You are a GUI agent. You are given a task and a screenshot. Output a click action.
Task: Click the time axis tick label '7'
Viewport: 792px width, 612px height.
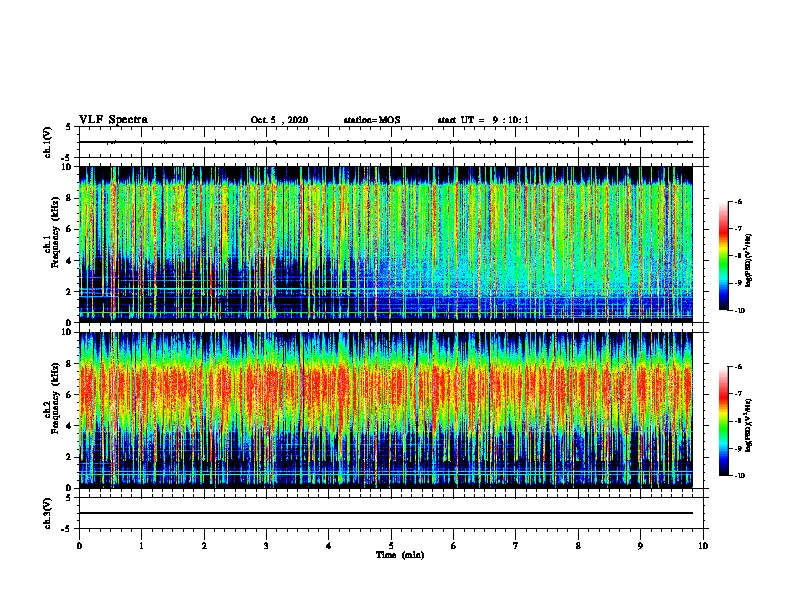pos(516,546)
